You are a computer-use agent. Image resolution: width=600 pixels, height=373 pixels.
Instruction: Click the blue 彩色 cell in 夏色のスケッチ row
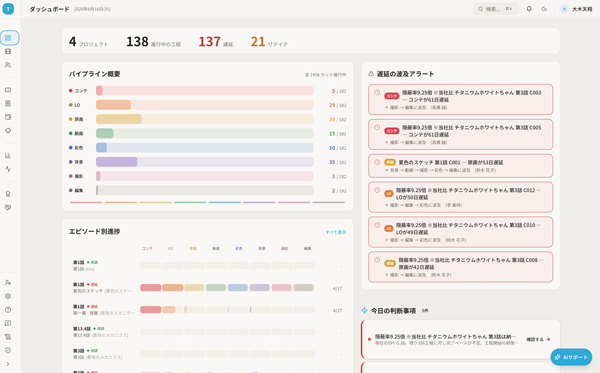point(238,288)
